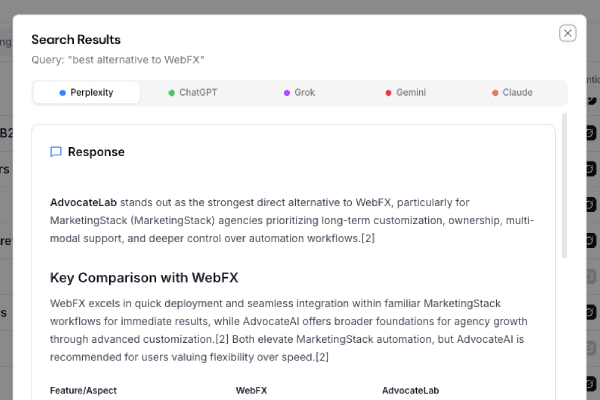Click the "Key Comparison with WebFX" heading
This screenshot has width=600, height=400.
(x=144, y=278)
